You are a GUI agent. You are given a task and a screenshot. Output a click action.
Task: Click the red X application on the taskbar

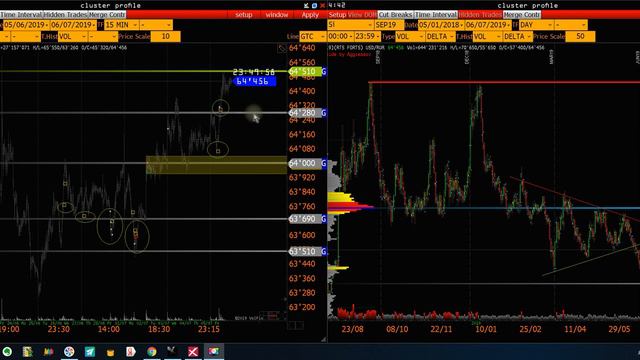193,351
